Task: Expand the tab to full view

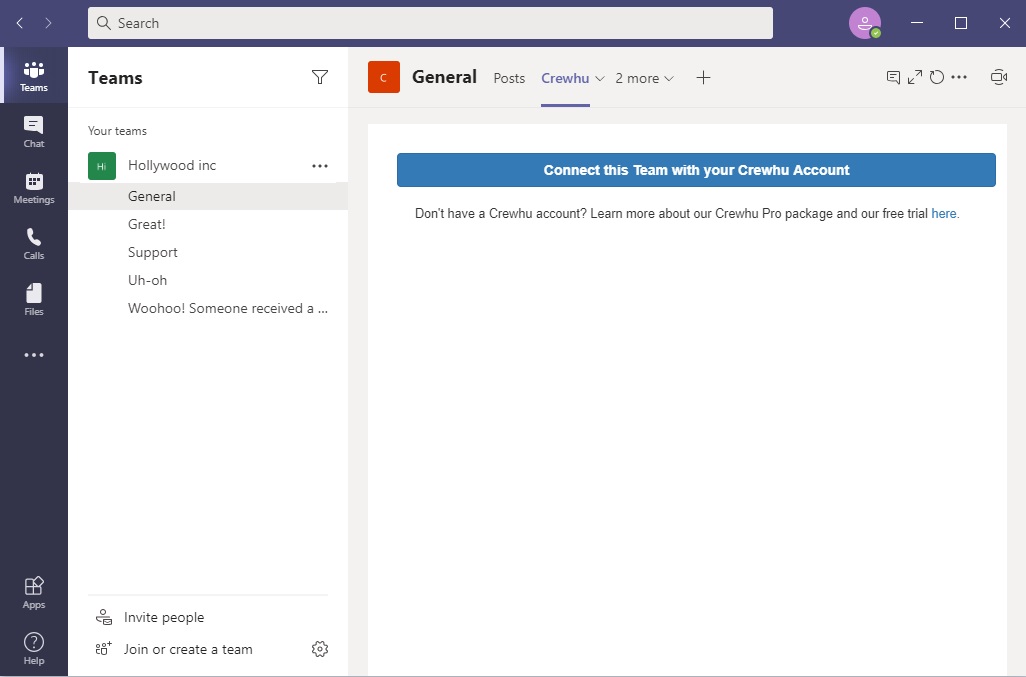Action: (915, 77)
